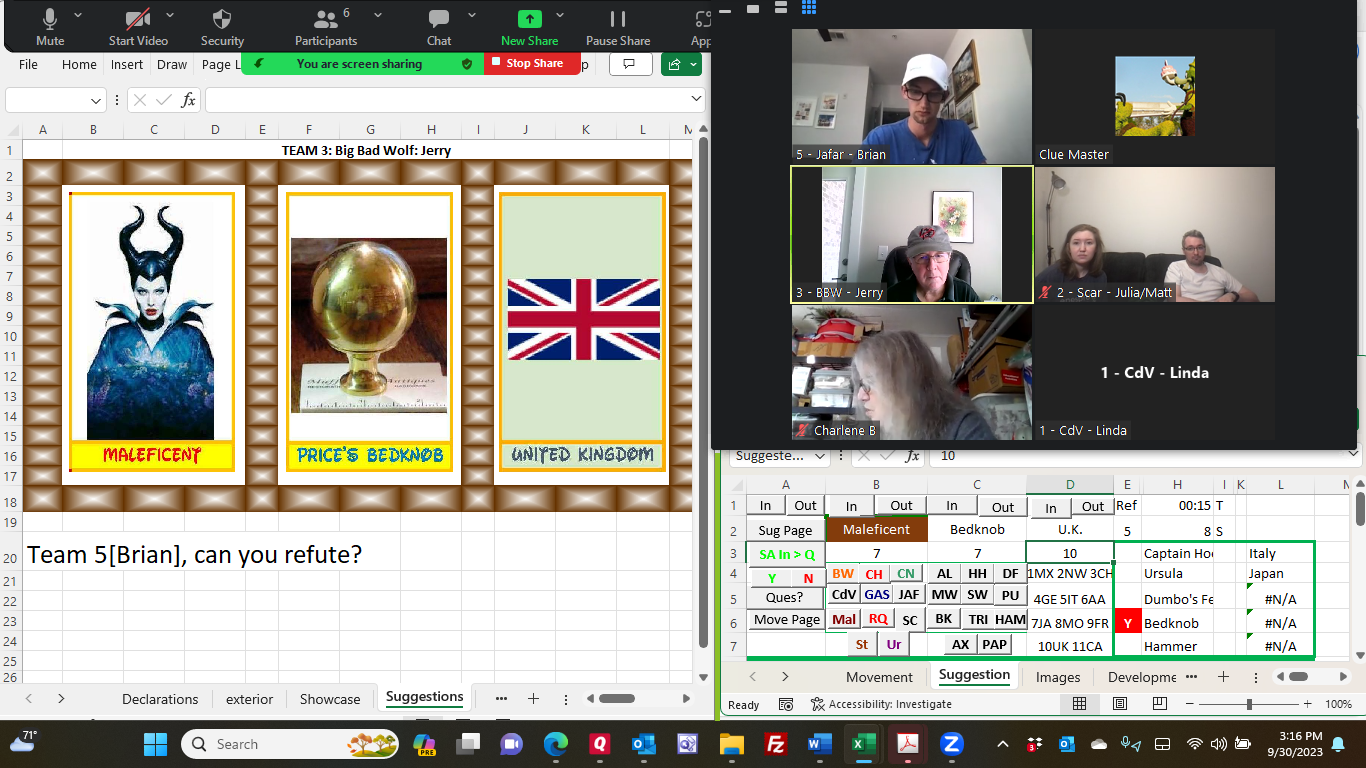Open the Participants panel in Zoom

(x=326, y=27)
